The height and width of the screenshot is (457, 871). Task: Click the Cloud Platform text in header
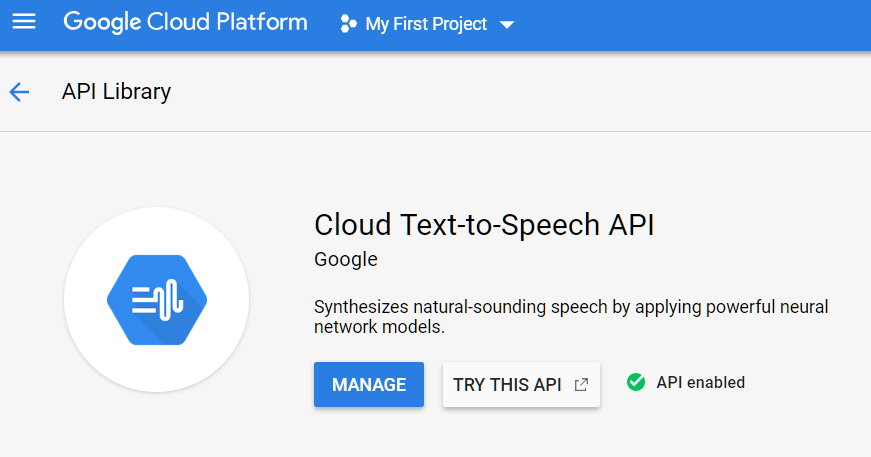pos(227,23)
